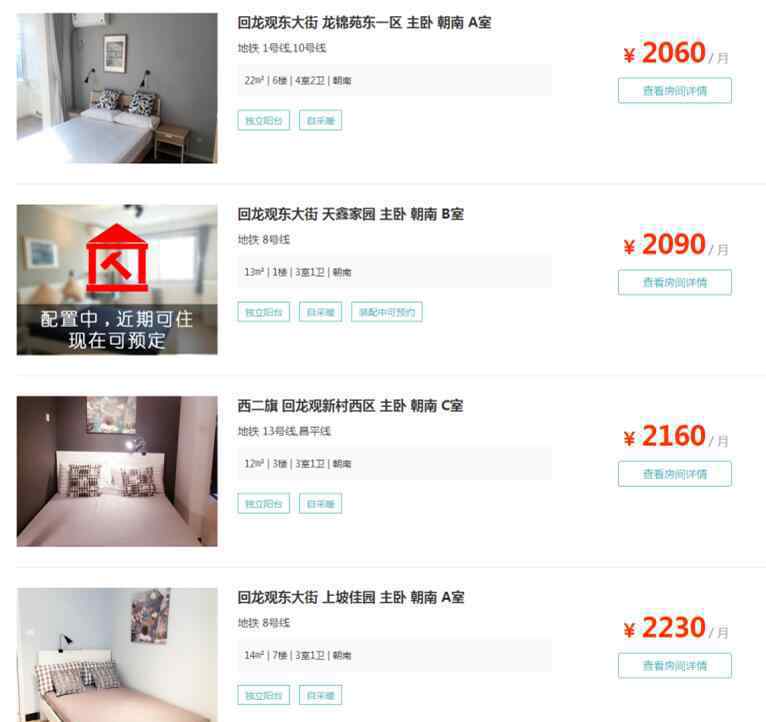Click 查看房间详情 button for the ¥2060 room
Image resolution: width=766 pixels, height=722 pixels.
(x=675, y=90)
